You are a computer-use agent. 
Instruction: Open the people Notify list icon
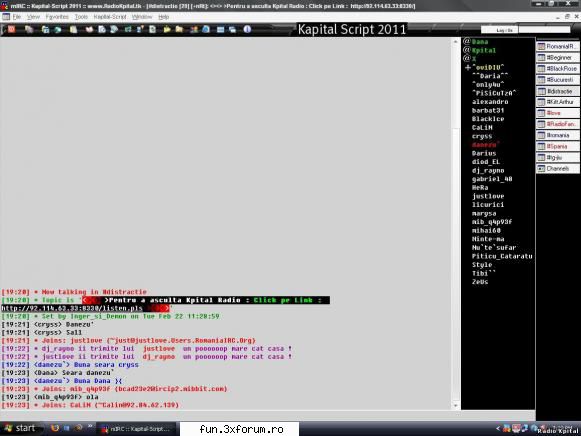(194, 29)
